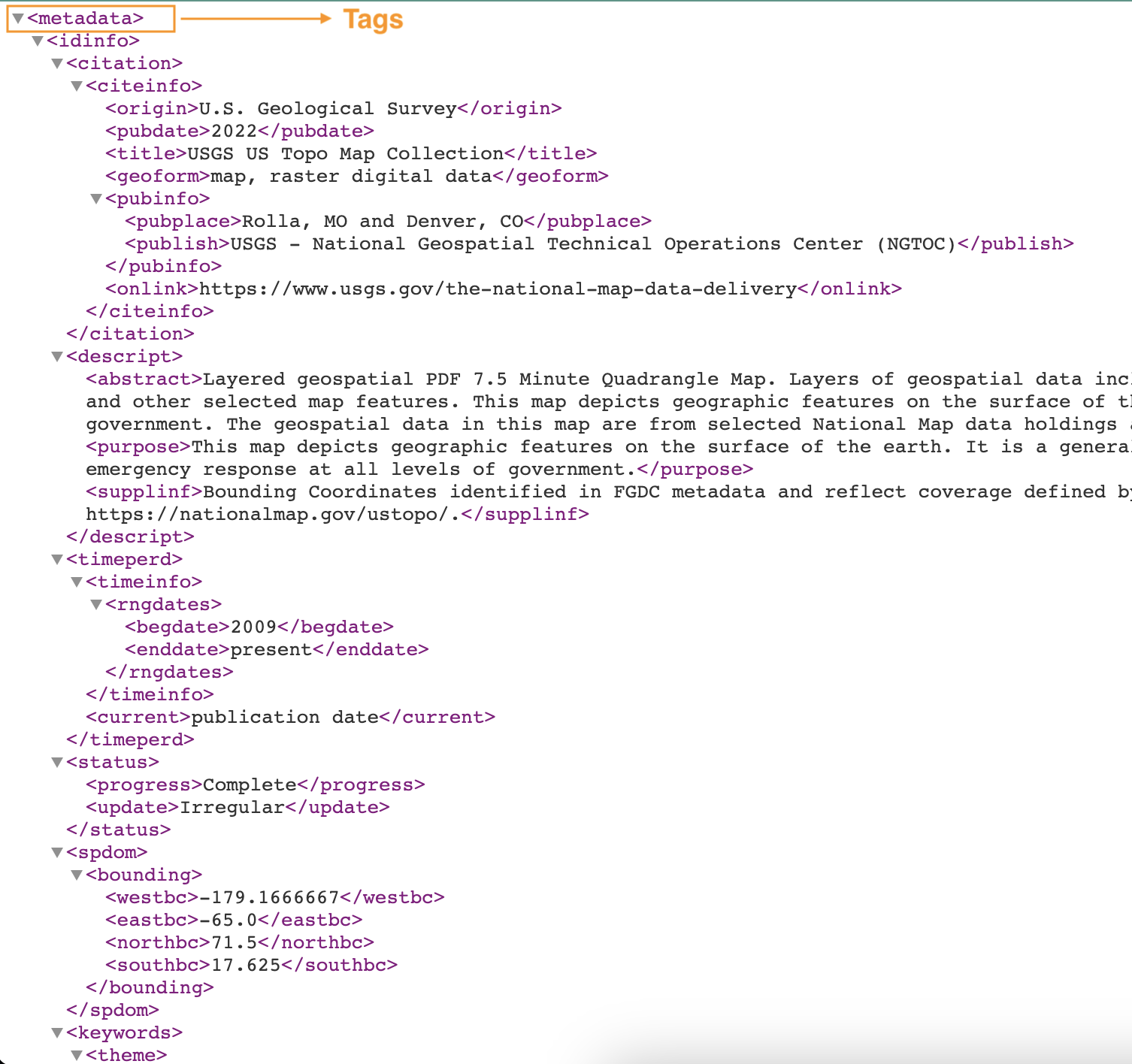1132x1064 pixels.
Task: Click the begdate value "2009"
Action: 254,627
